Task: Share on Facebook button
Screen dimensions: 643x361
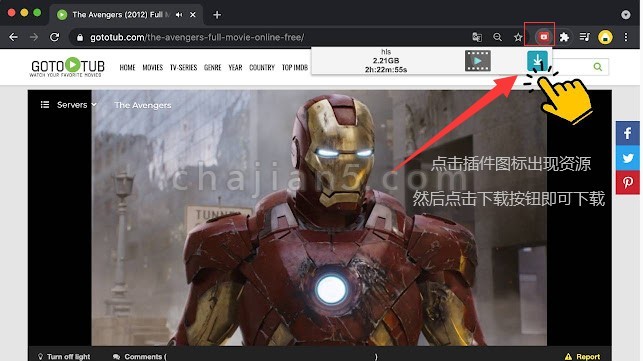Action: pyautogui.click(x=627, y=133)
